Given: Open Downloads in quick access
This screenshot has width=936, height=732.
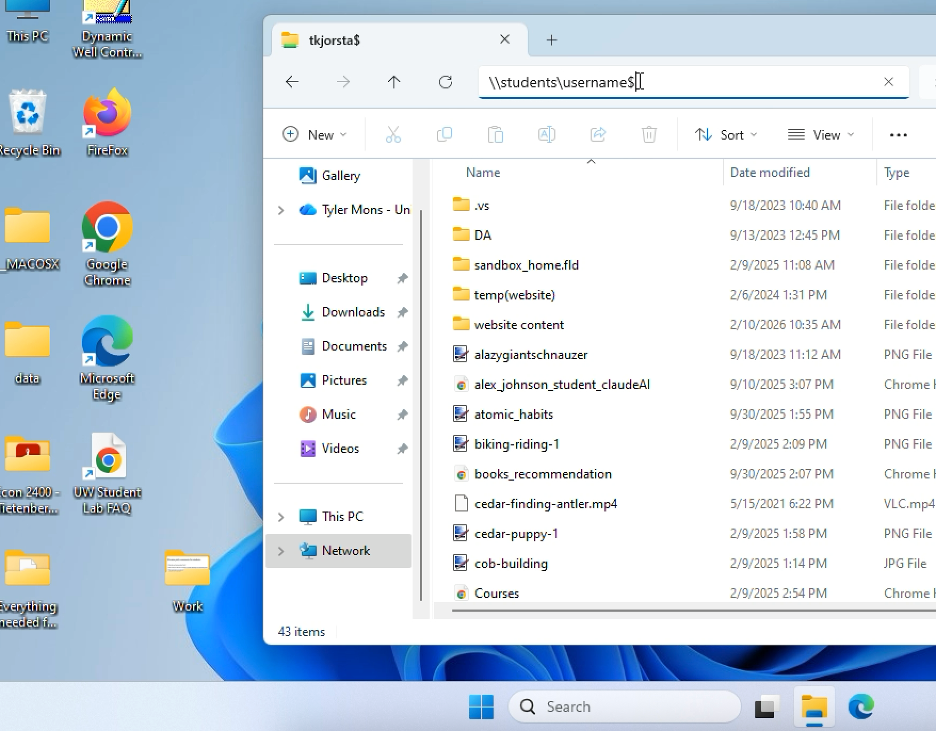Looking at the screenshot, I should pos(353,312).
